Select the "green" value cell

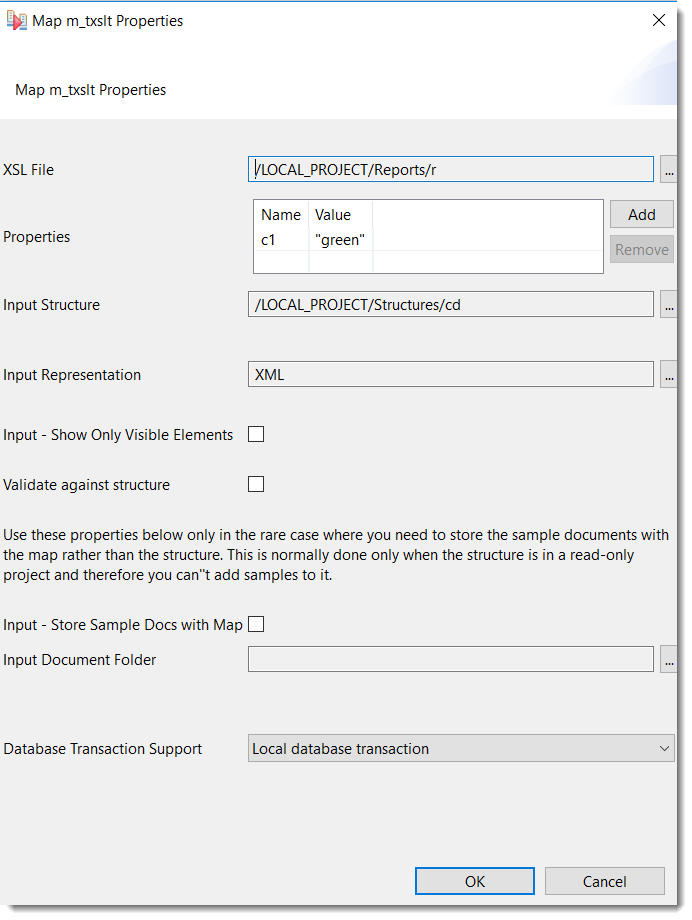340,240
